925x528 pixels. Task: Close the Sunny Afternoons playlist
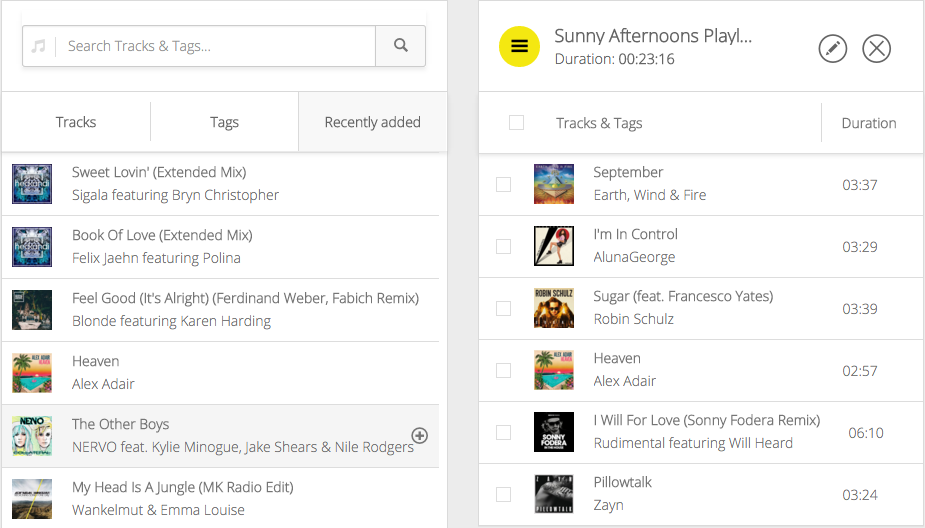(x=876, y=48)
